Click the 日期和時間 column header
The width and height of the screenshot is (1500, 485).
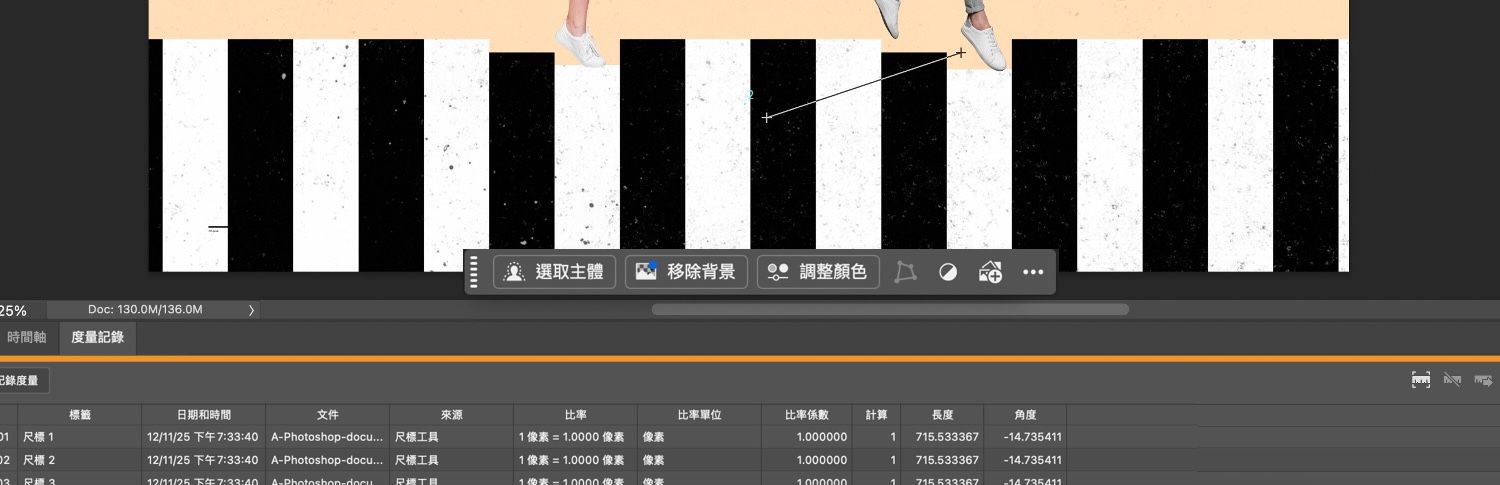coord(204,415)
